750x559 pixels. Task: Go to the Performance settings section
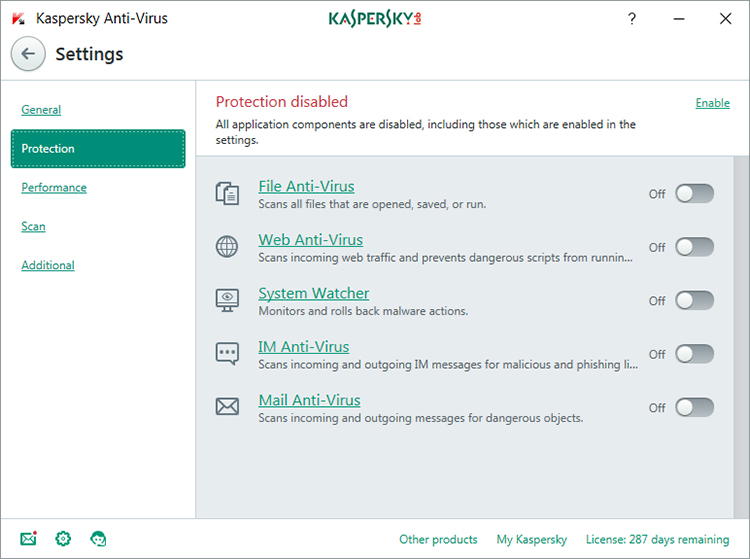pyautogui.click(x=54, y=188)
